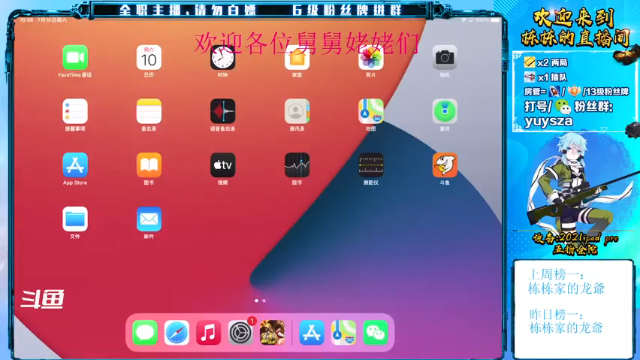Open the App Store on home screen

[x=75, y=165]
